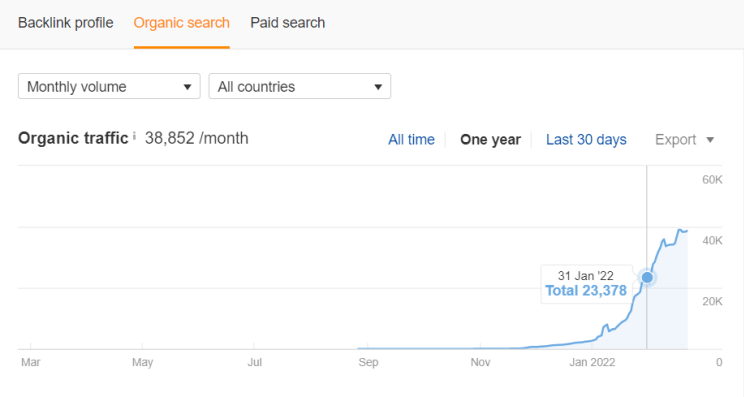
Task: Select the One year range
Action: (491, 139)
